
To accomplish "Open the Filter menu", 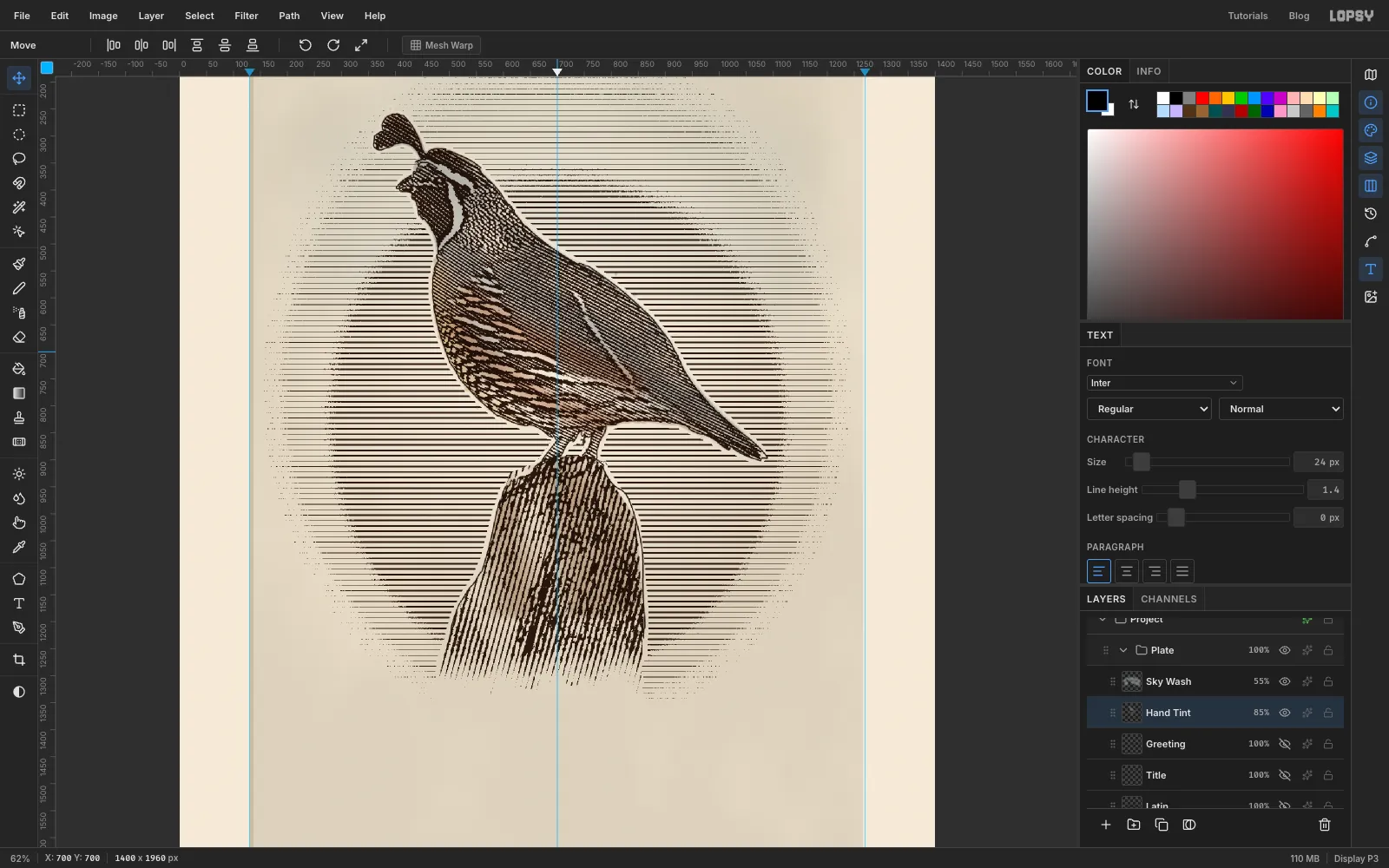I will click(x=247, y=16).
